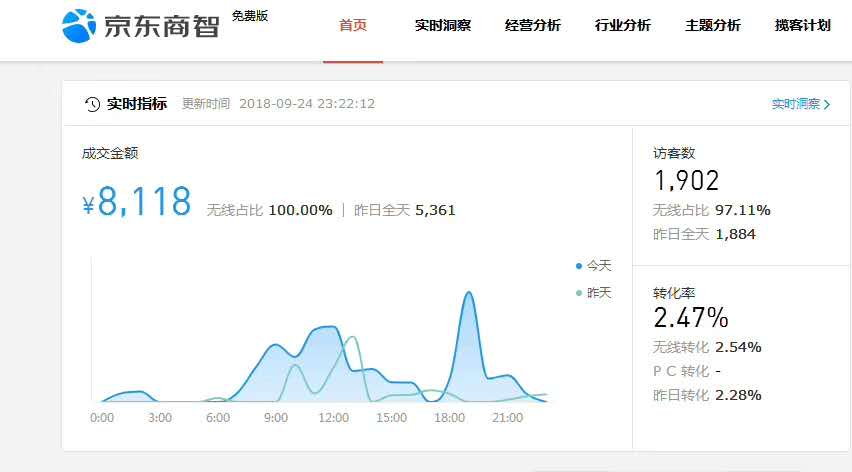Click the chevron arrow after 实时洞察 link
This screenshot has height=472, width=852.
click(x=826, y=104)
